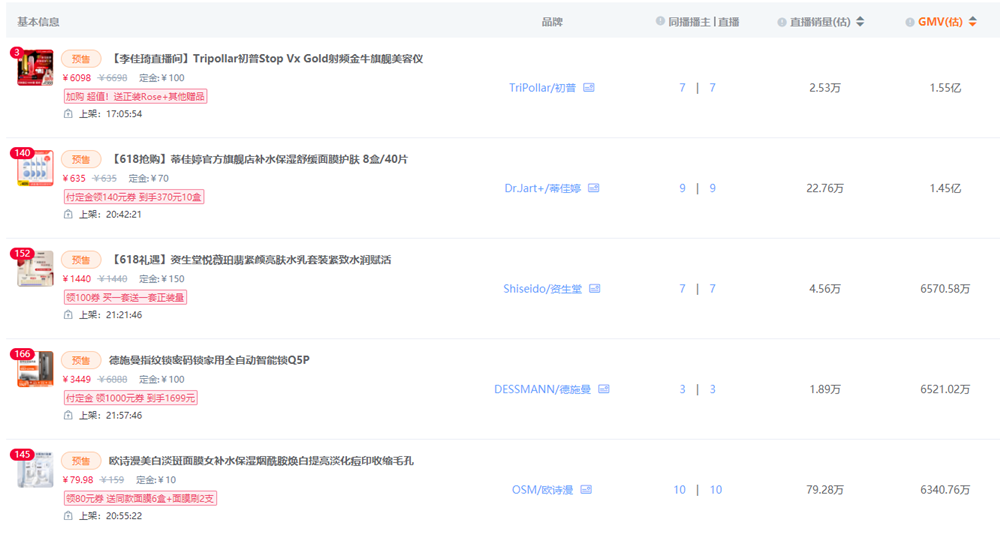Screen dimensions: 1000x537
Task: Click 直播 count 9 in Dr.Jart+ row
Action: [x=712, y=188]
